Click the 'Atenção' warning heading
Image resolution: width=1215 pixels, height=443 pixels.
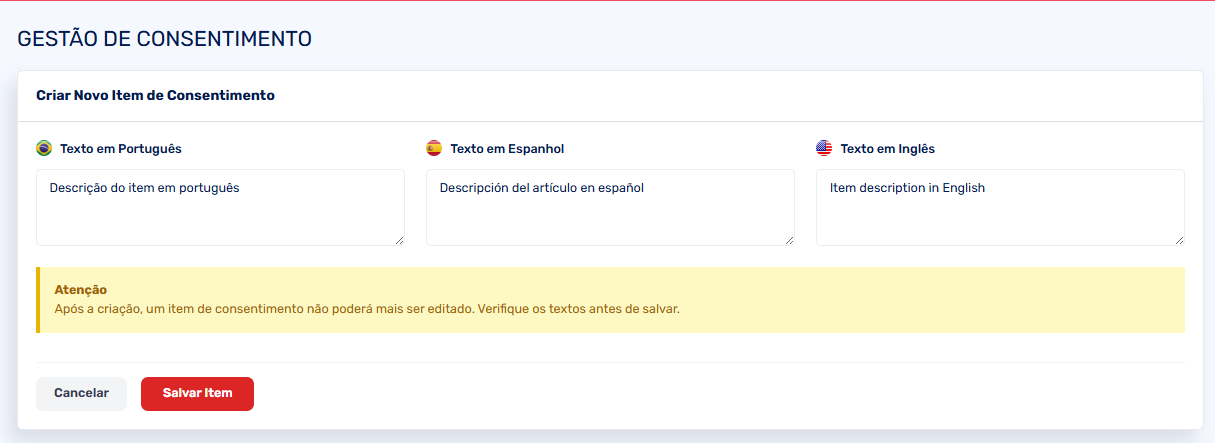click(x=81, y=290)
